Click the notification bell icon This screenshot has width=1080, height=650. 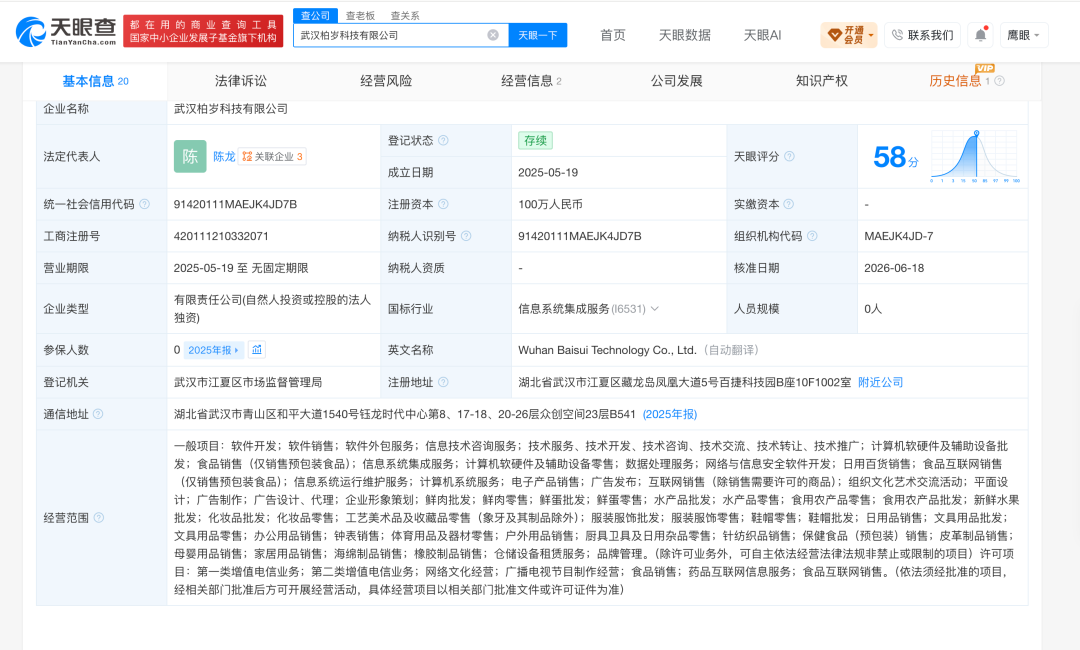coord(980,35)
